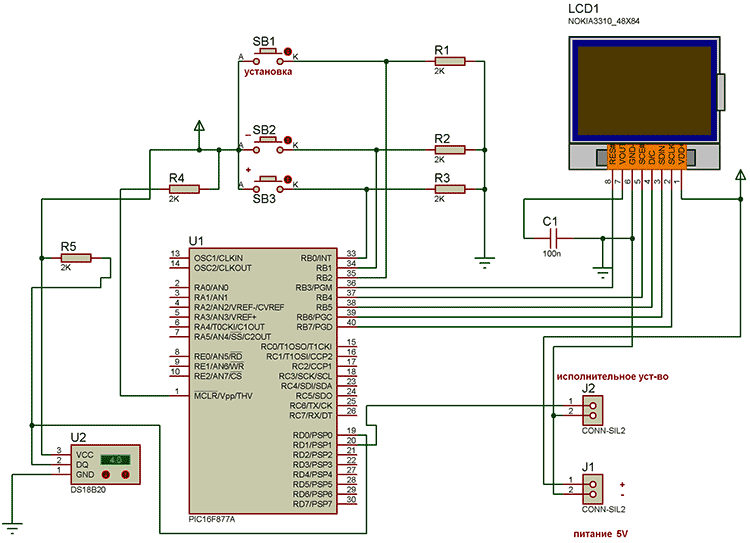The height and width of the screenshot is (543, 750).
Task: Select the SB1 push button symbol
Action: pos(268,56)
